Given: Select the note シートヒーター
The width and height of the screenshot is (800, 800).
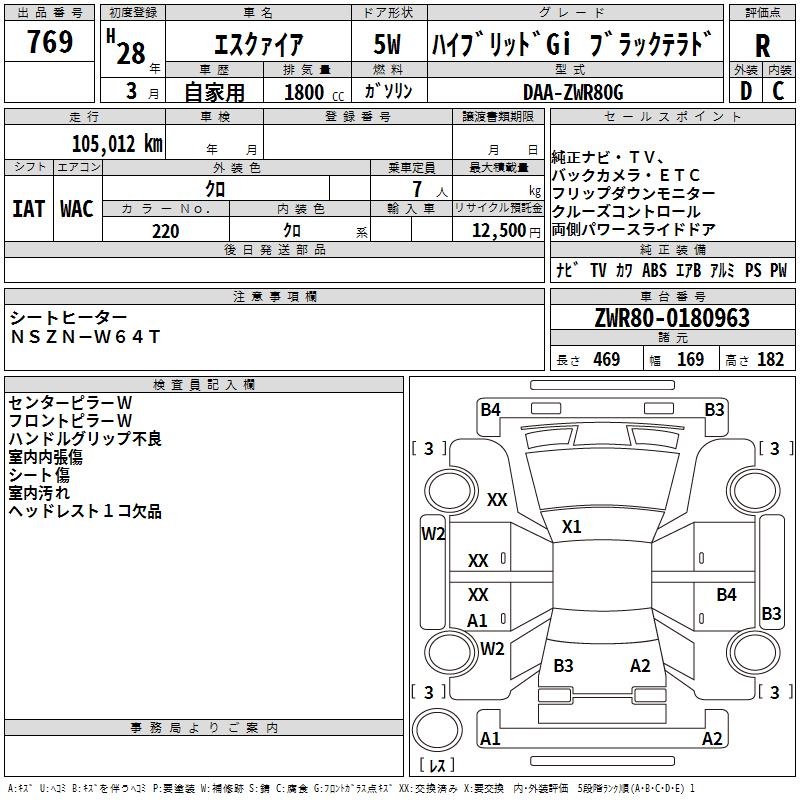Looking at the screenshot, I should [x=68, y=318].
